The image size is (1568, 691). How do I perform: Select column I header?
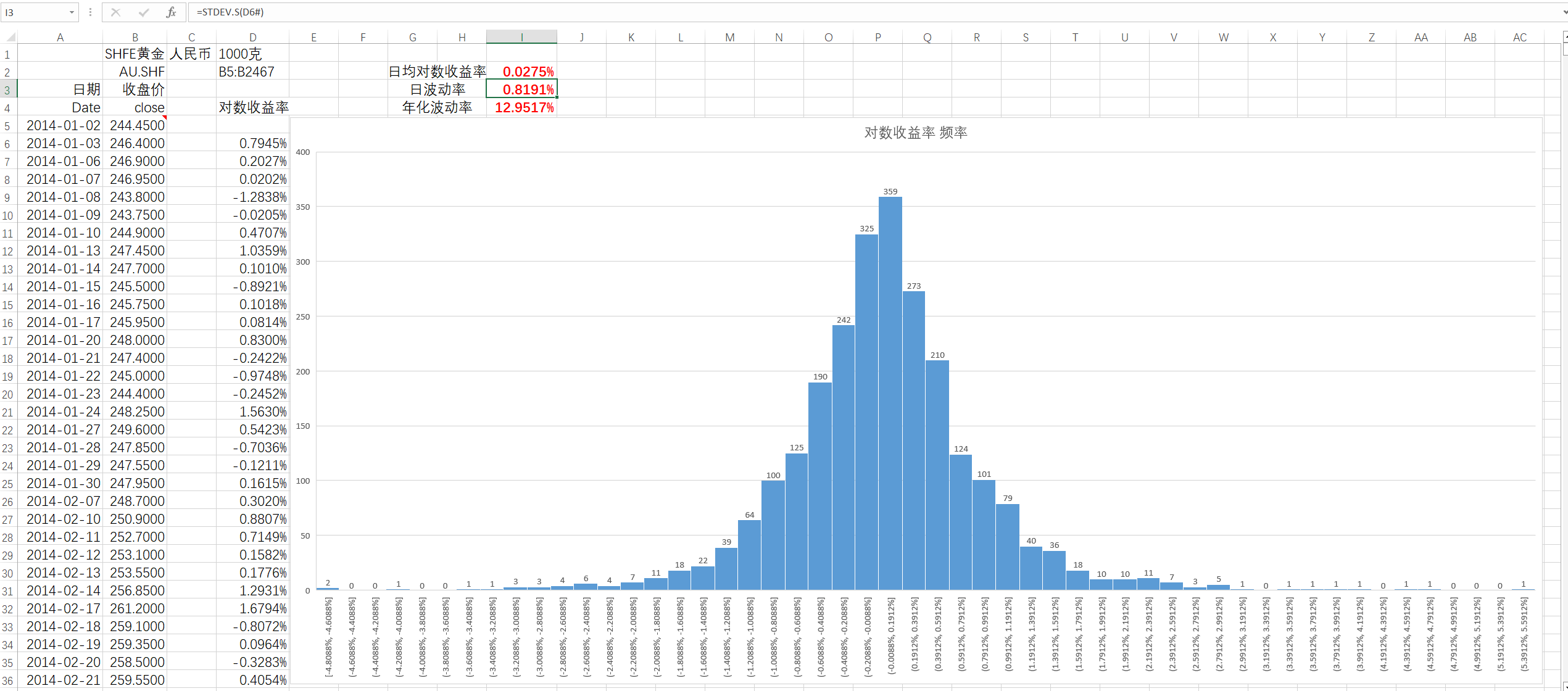521,38
